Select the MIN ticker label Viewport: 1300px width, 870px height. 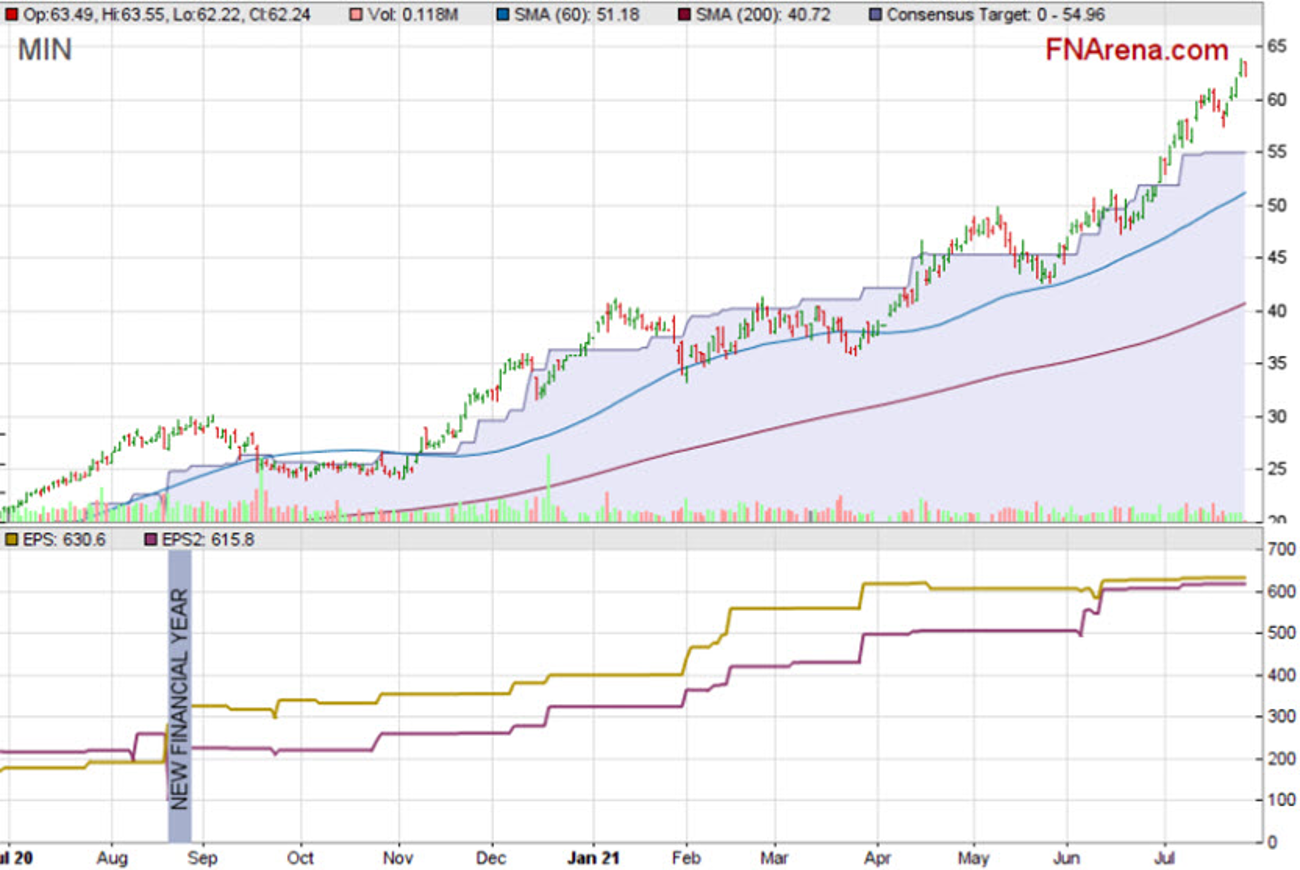(x=45, y=50)
